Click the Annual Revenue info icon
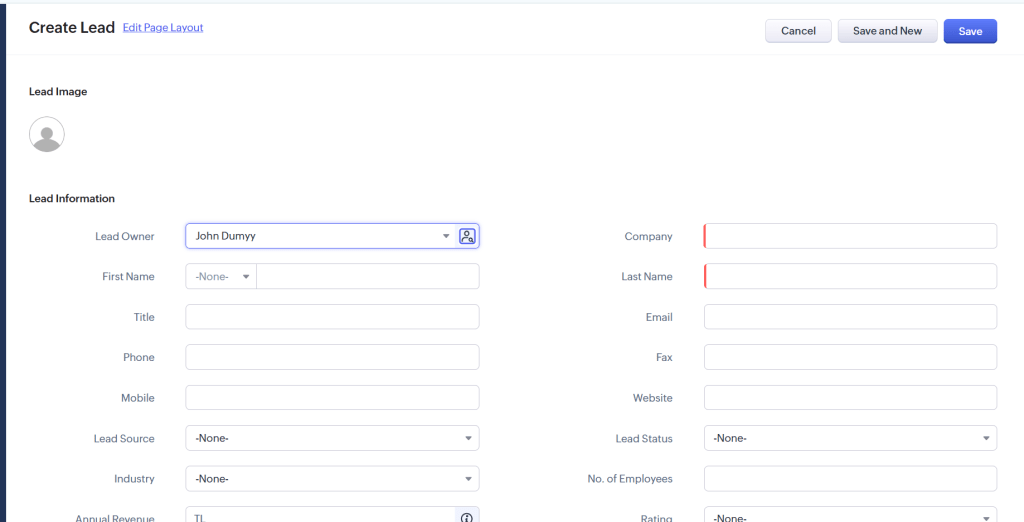 [466, 517]
